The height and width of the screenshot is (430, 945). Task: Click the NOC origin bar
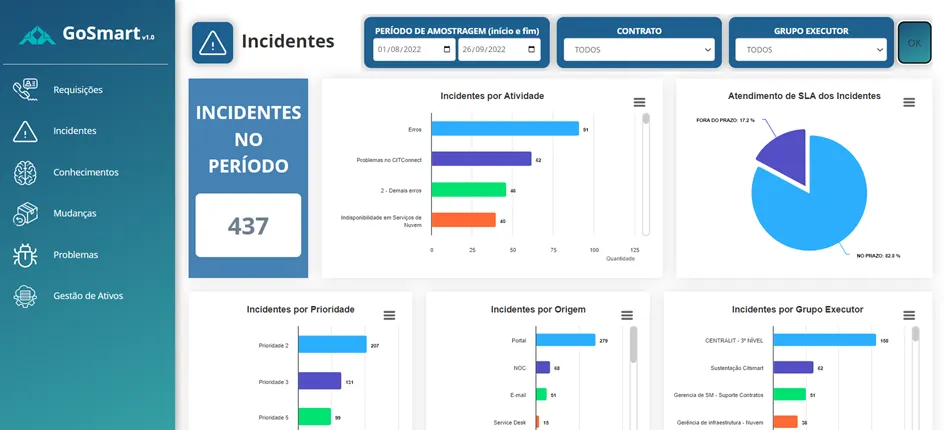543,367
